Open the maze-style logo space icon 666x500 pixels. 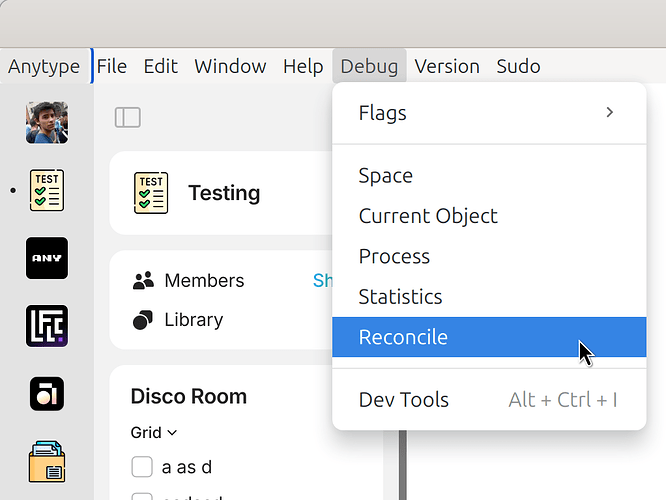click(x=47, y=326)
